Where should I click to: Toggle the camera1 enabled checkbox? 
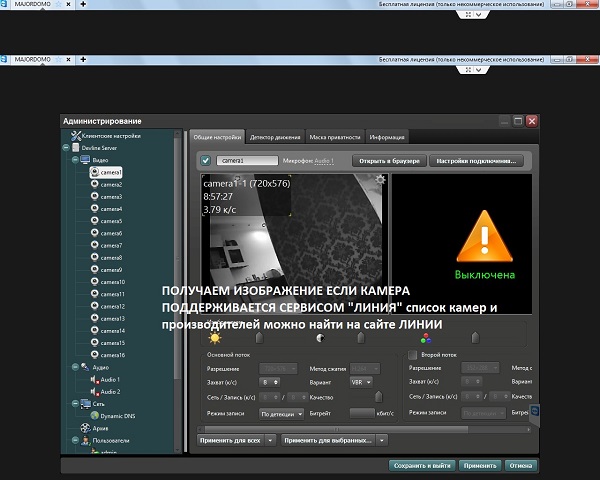click(205, 160)
